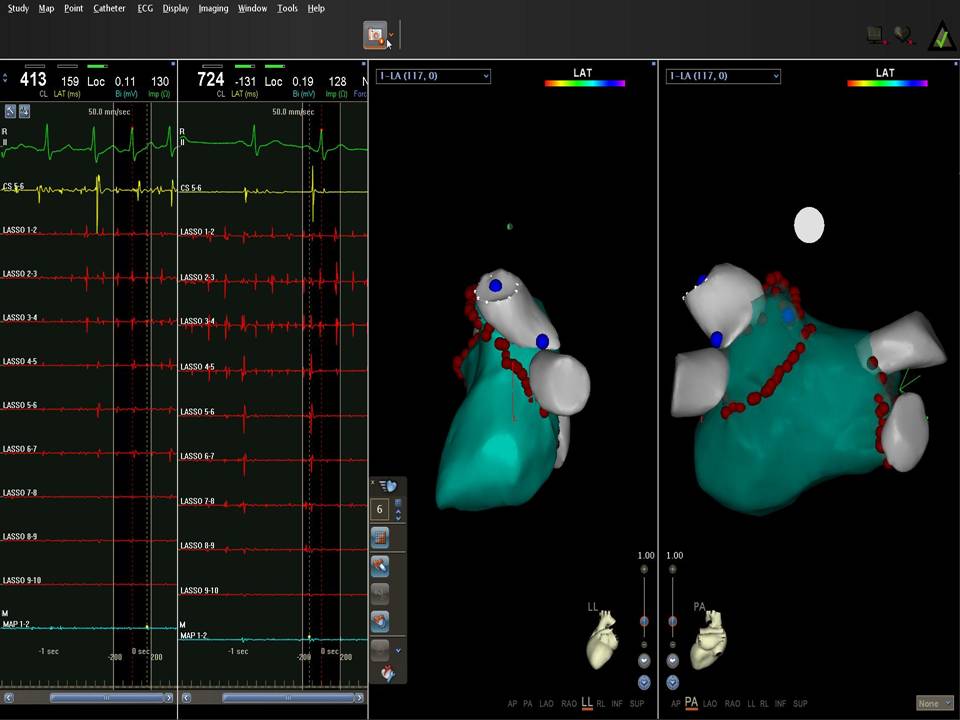Click the left ECG panel horizontal scrollbar
Viewport: 960px width, 720px height.
coord(87,698)
